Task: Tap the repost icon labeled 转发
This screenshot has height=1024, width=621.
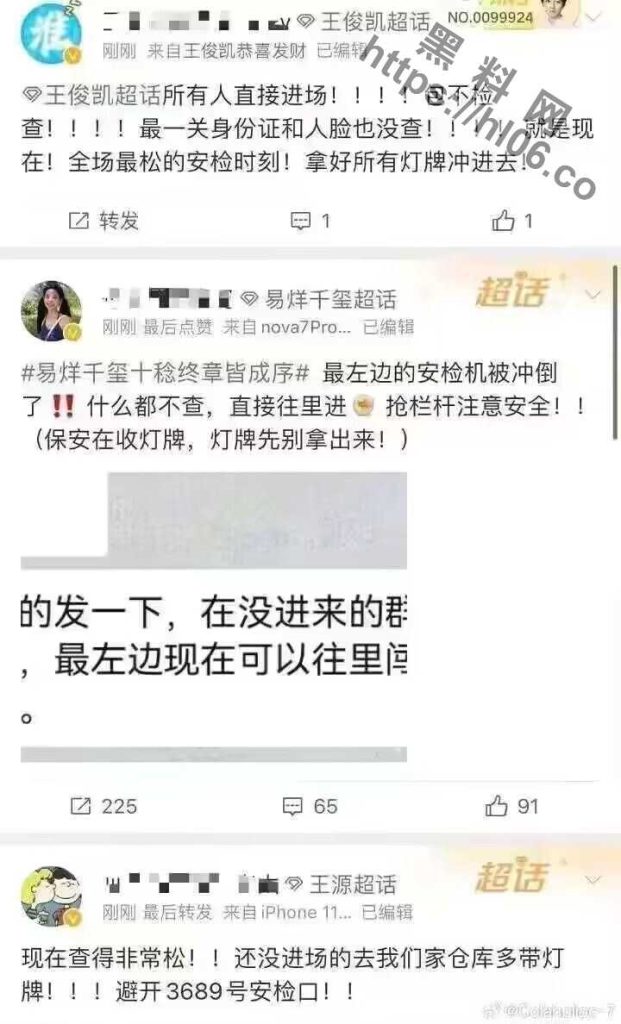Action: 104,221
